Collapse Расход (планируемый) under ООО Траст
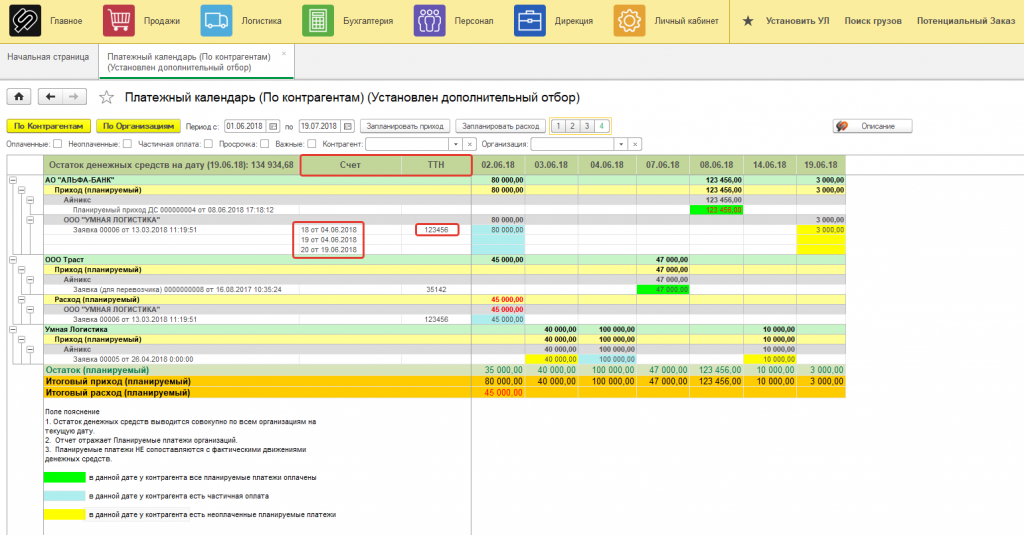The image size is (1024, 535). click(x=22, y=300)
